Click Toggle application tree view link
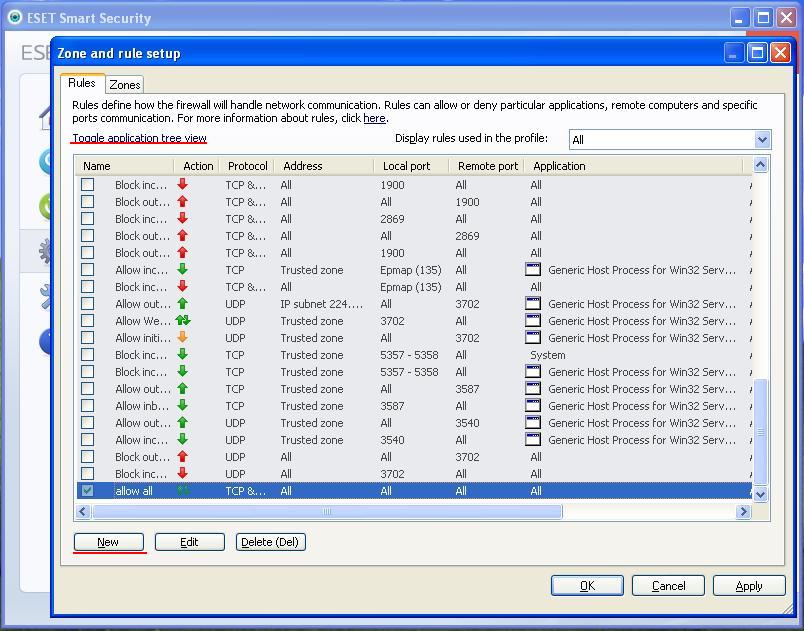The image size is (804, 631). [139, 138]
